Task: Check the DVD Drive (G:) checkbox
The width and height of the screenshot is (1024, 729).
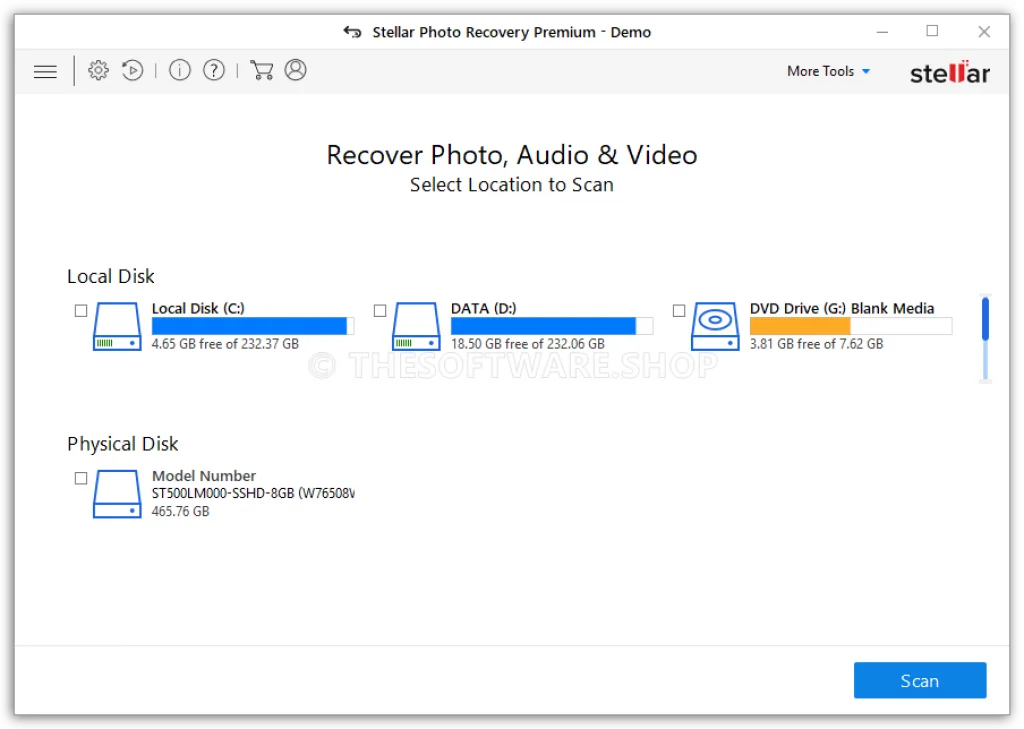Action: pos(679,311)
